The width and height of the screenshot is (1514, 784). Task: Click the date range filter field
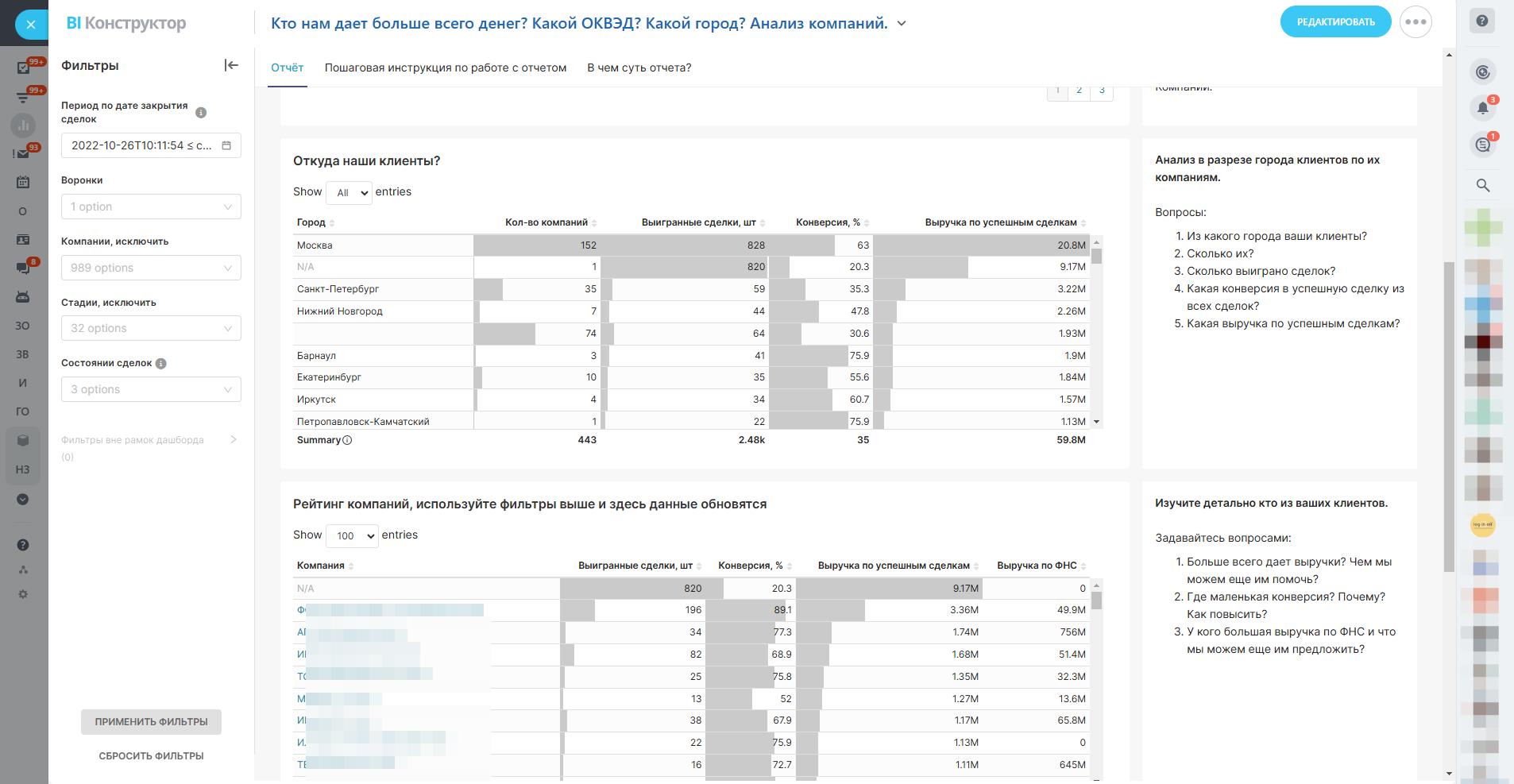[x=151, y=145]
